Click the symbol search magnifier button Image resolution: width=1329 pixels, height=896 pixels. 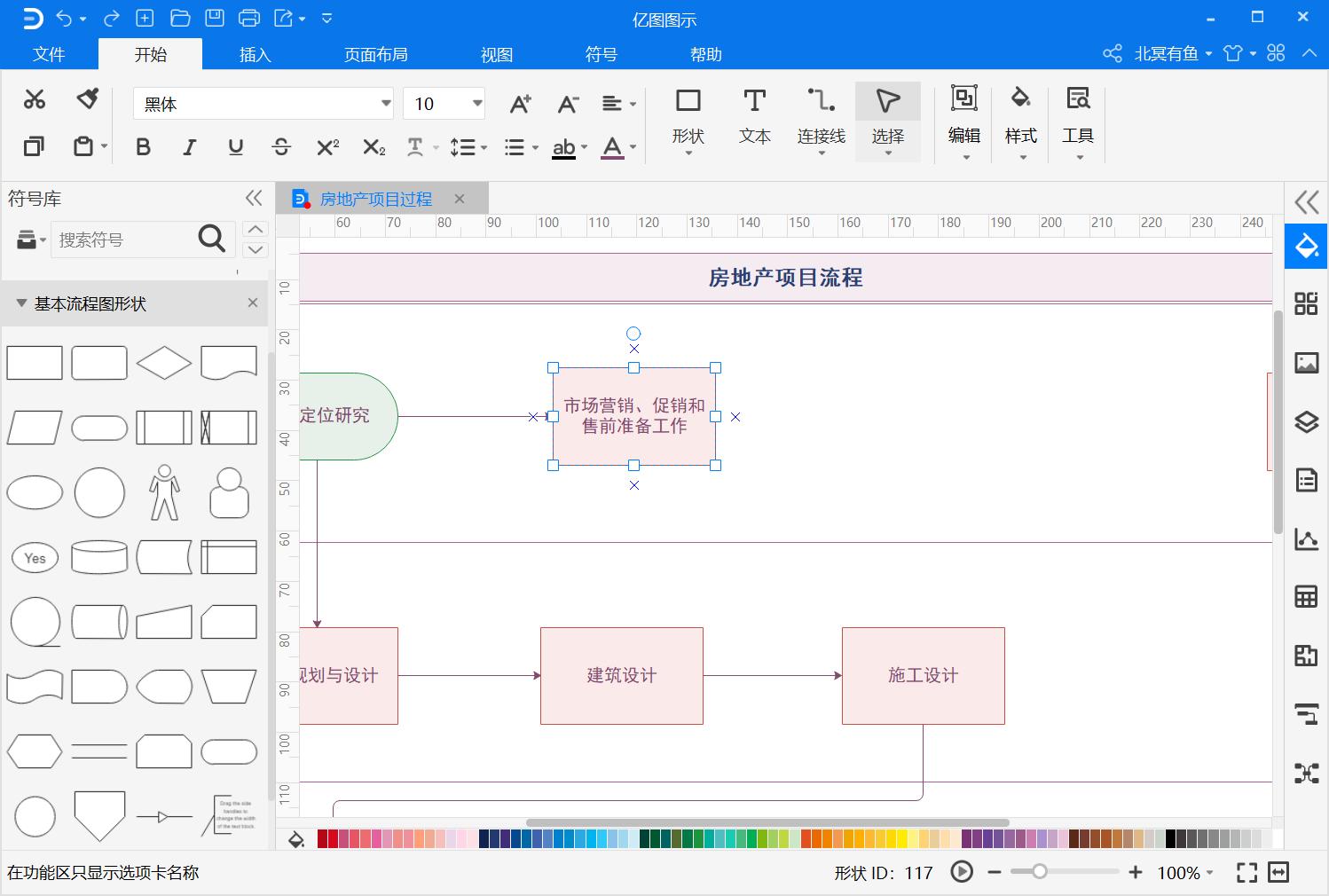click(x=211, y=239)
